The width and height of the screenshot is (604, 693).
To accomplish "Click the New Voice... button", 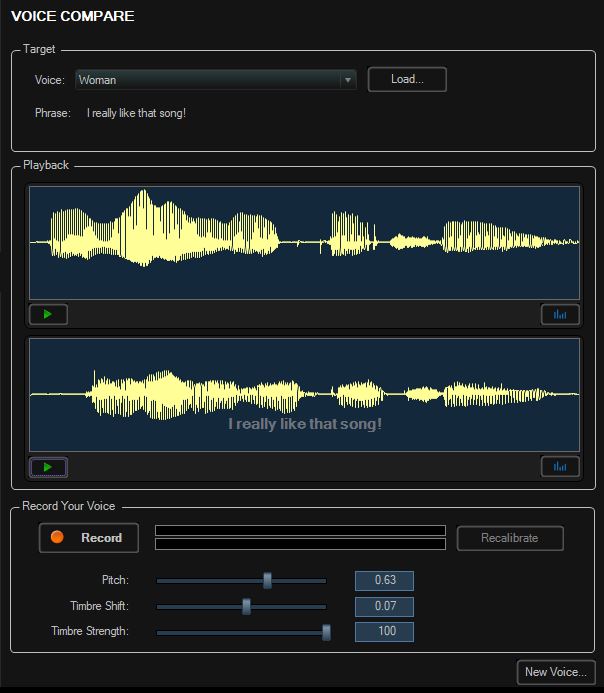I will 556,672.
